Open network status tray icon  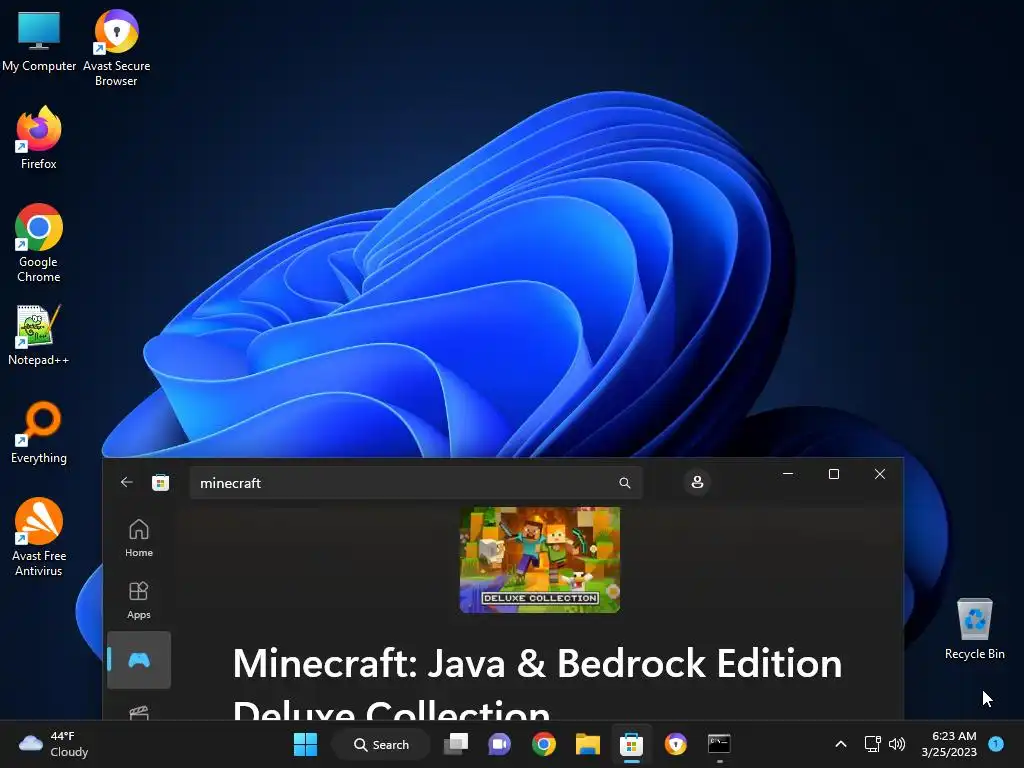[872, 744]
